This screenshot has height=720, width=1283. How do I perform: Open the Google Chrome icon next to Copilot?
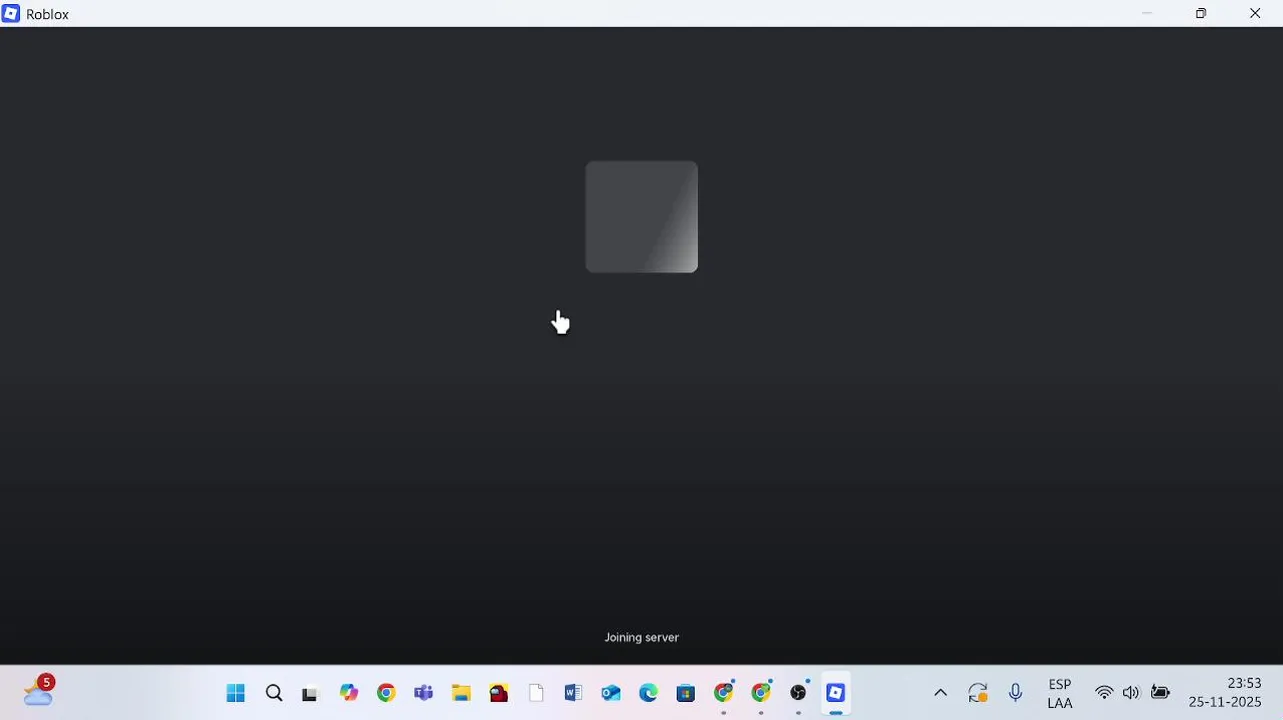[x=386, y=693]
